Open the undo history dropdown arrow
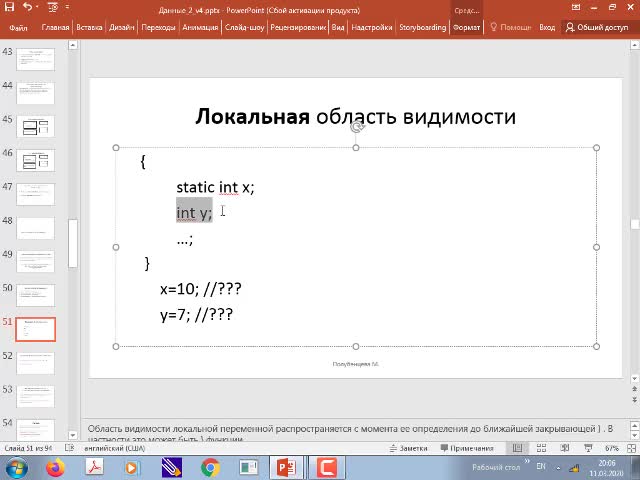 pos(37,7)
